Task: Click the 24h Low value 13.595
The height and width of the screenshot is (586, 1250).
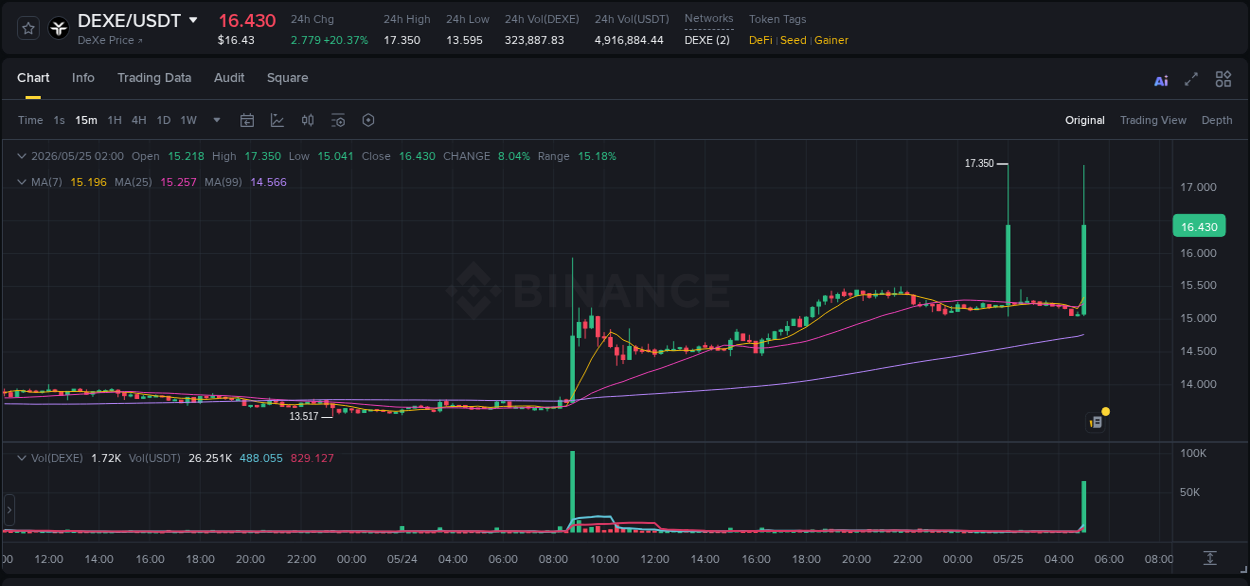Action: 465,40
